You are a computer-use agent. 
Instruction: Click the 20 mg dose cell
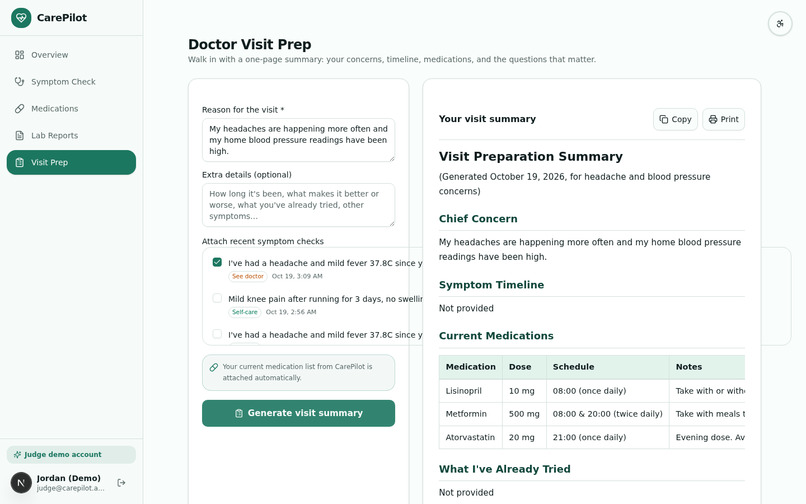point(522,437)
